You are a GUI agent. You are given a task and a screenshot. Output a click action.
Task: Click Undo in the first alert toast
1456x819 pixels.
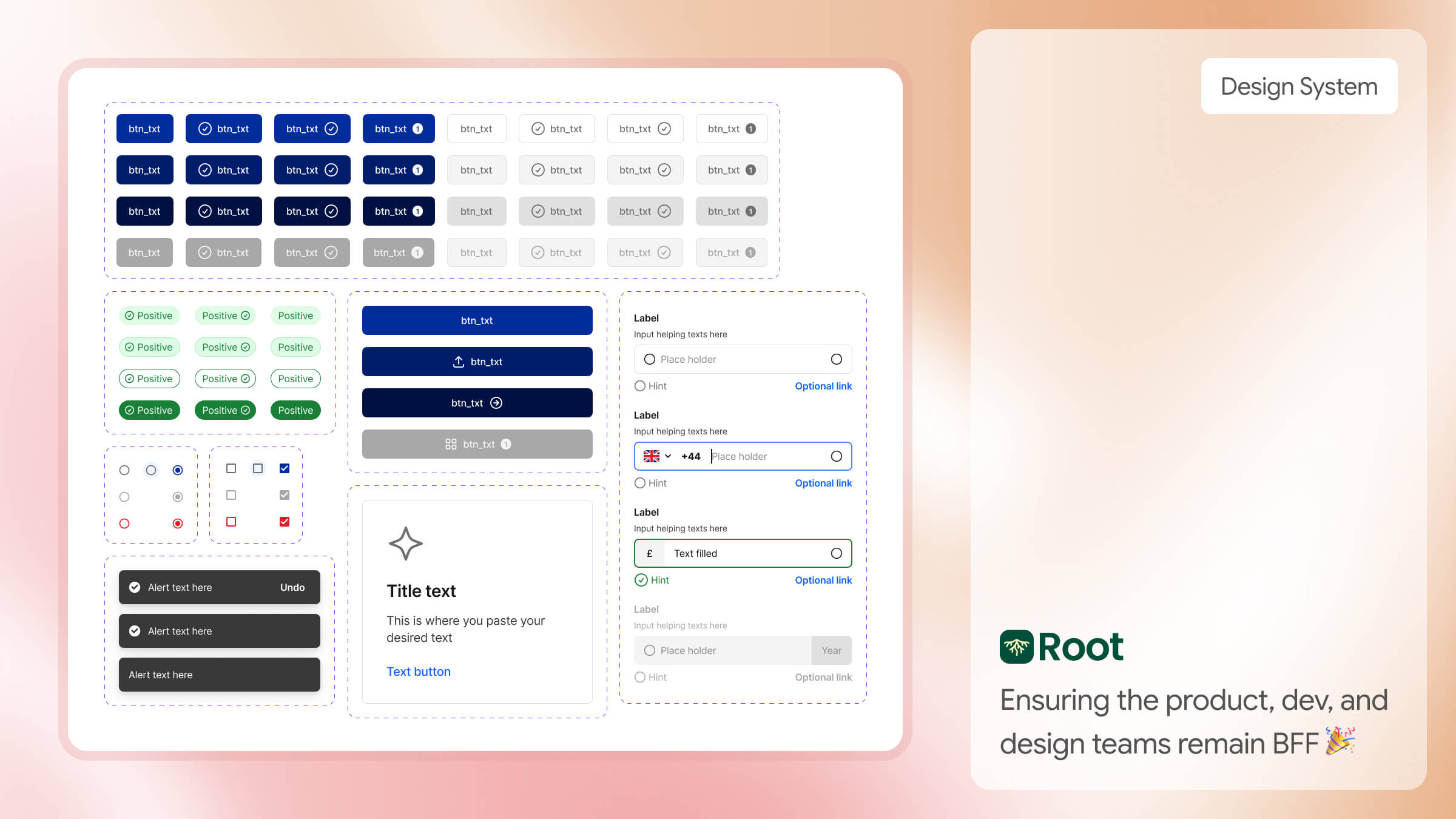[x=292, y=587]
